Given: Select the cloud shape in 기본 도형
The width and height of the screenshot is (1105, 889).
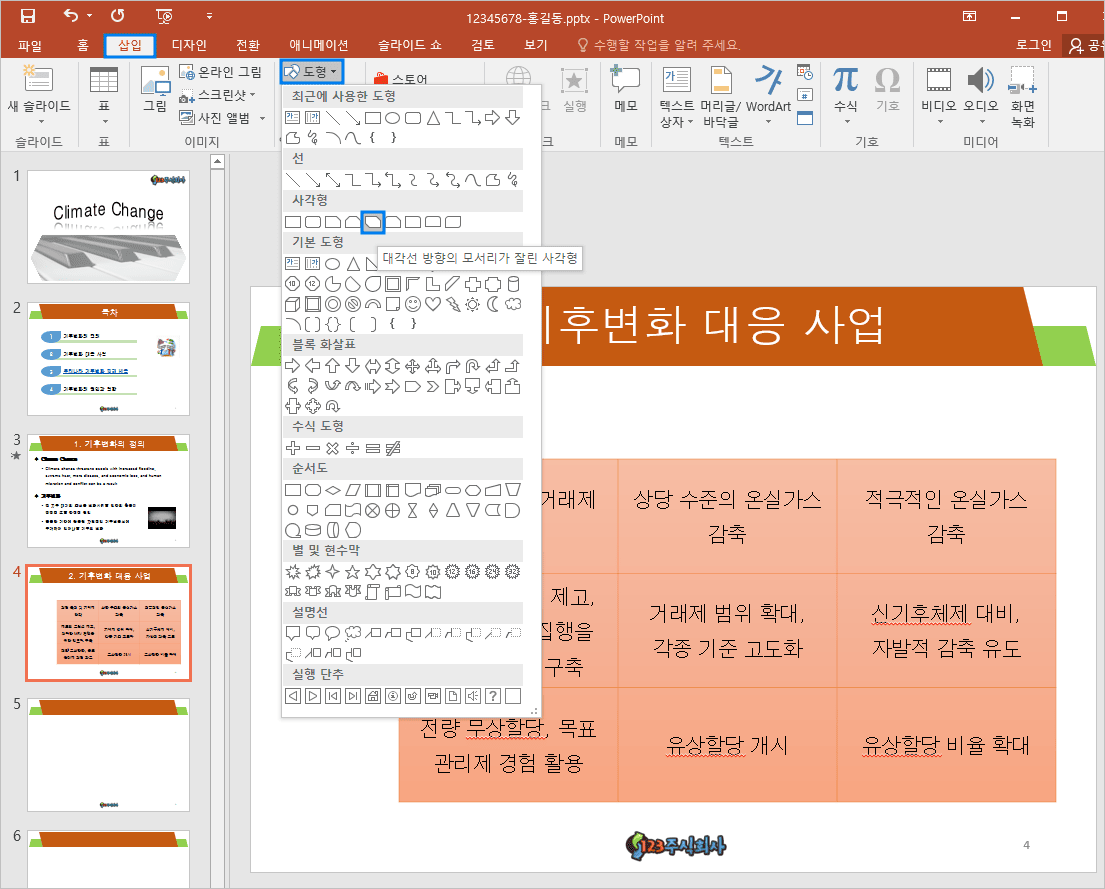Looking at the screenshot, I should [x=514, y=304].
